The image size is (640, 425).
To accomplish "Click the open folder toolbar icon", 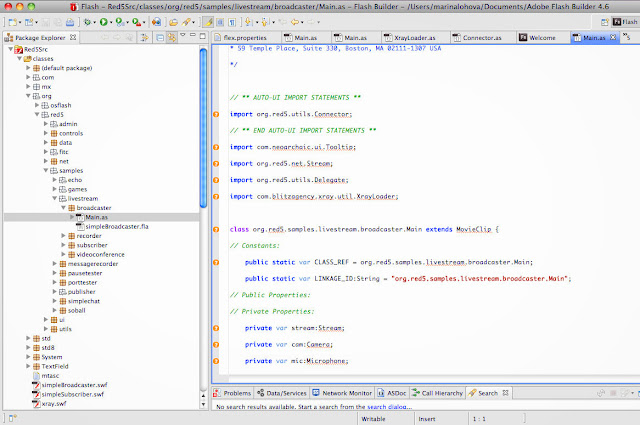I will [x=173, y=22].
